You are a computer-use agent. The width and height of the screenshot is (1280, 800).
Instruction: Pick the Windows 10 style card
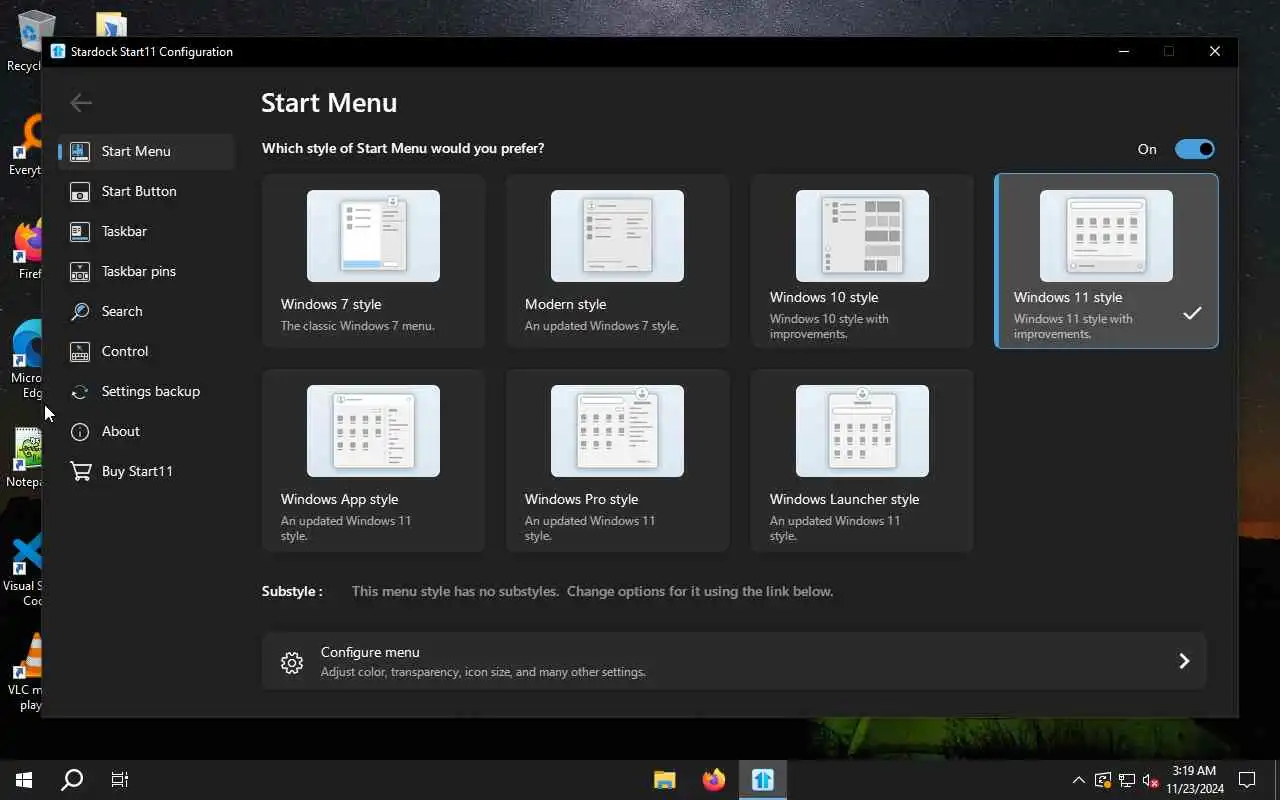(862, 261)
